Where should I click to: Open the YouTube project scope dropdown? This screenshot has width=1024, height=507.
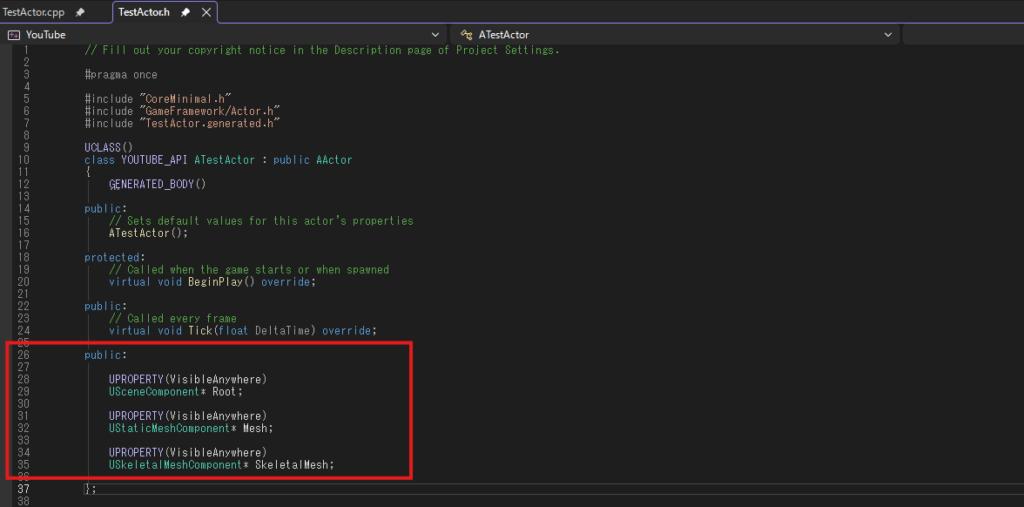pyautogui.click(x=436, y=35)
